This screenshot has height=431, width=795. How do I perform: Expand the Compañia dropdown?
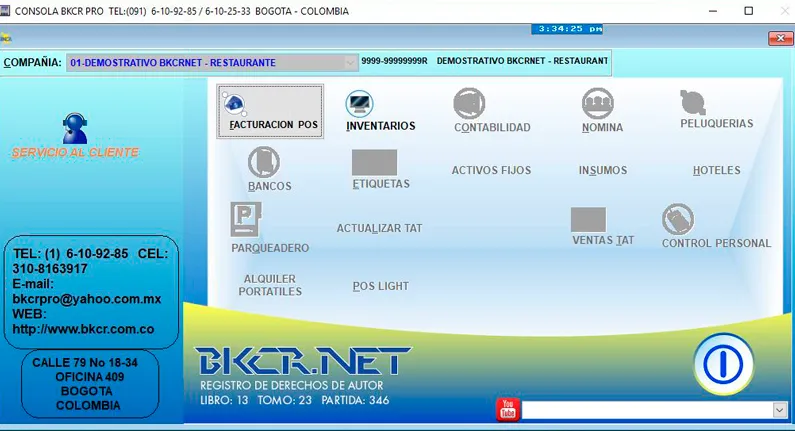(x=350, y=62)
